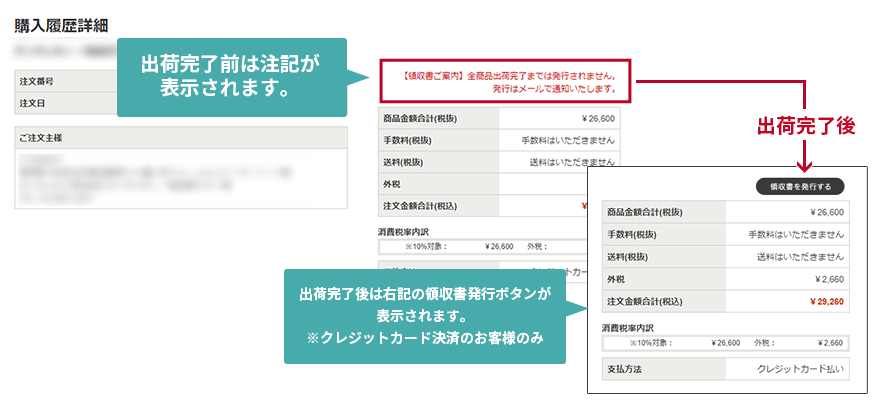The image size is (878, 412).
Task: Select the 注文番号 row label
Action: click(x=37, y=81)
